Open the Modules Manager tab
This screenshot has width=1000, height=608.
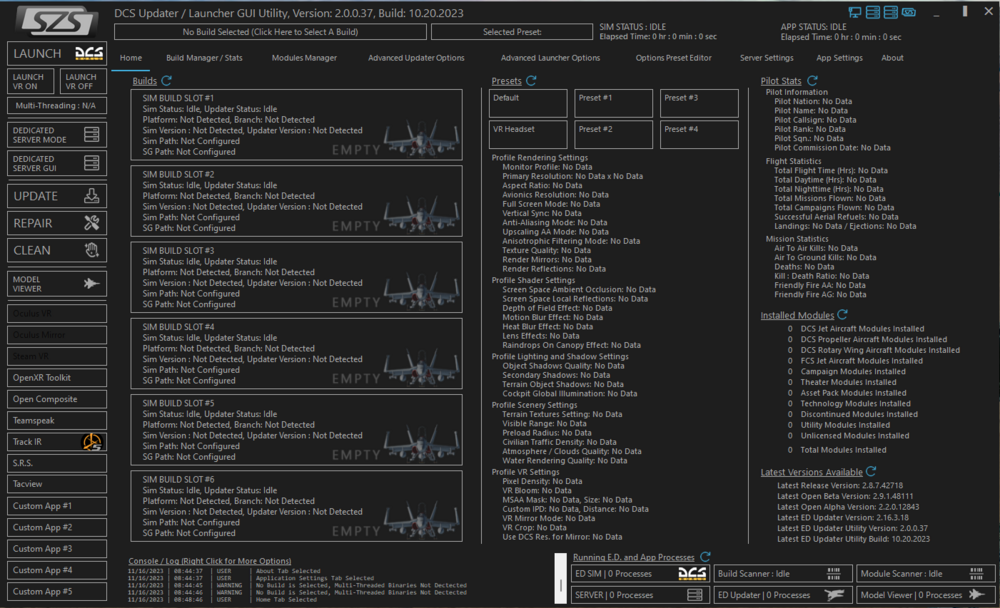(304, 58)
